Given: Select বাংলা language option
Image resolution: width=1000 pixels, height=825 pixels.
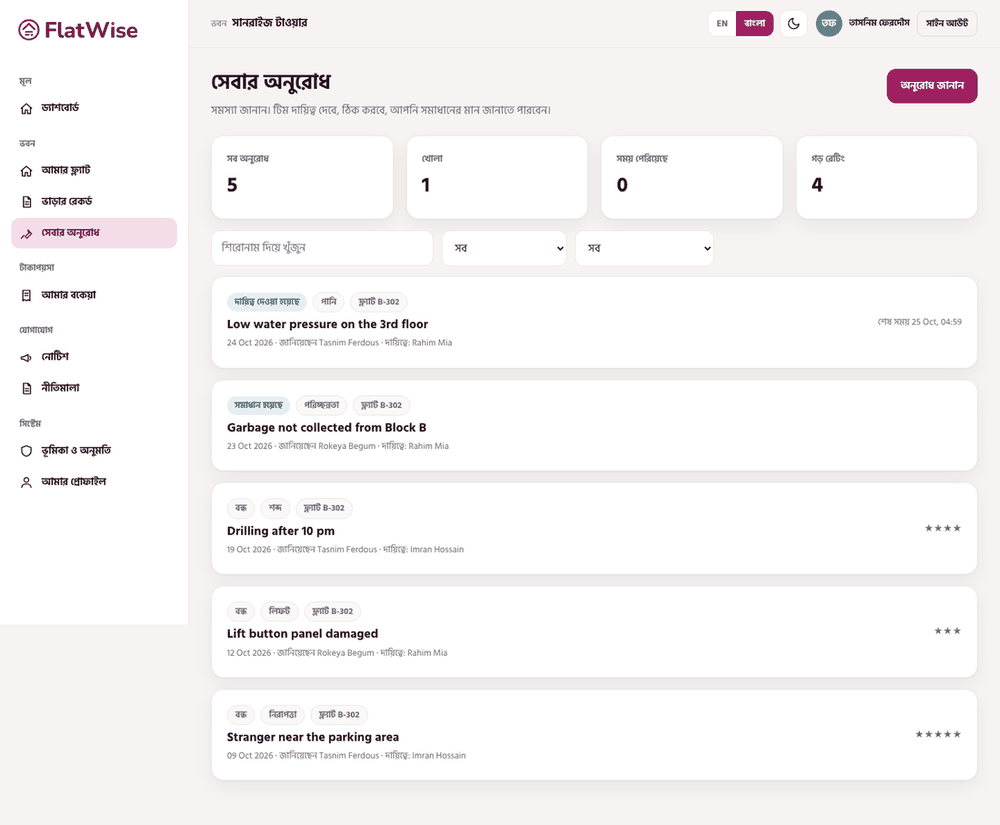Looking at the screenshot, I should click(754, 24).
